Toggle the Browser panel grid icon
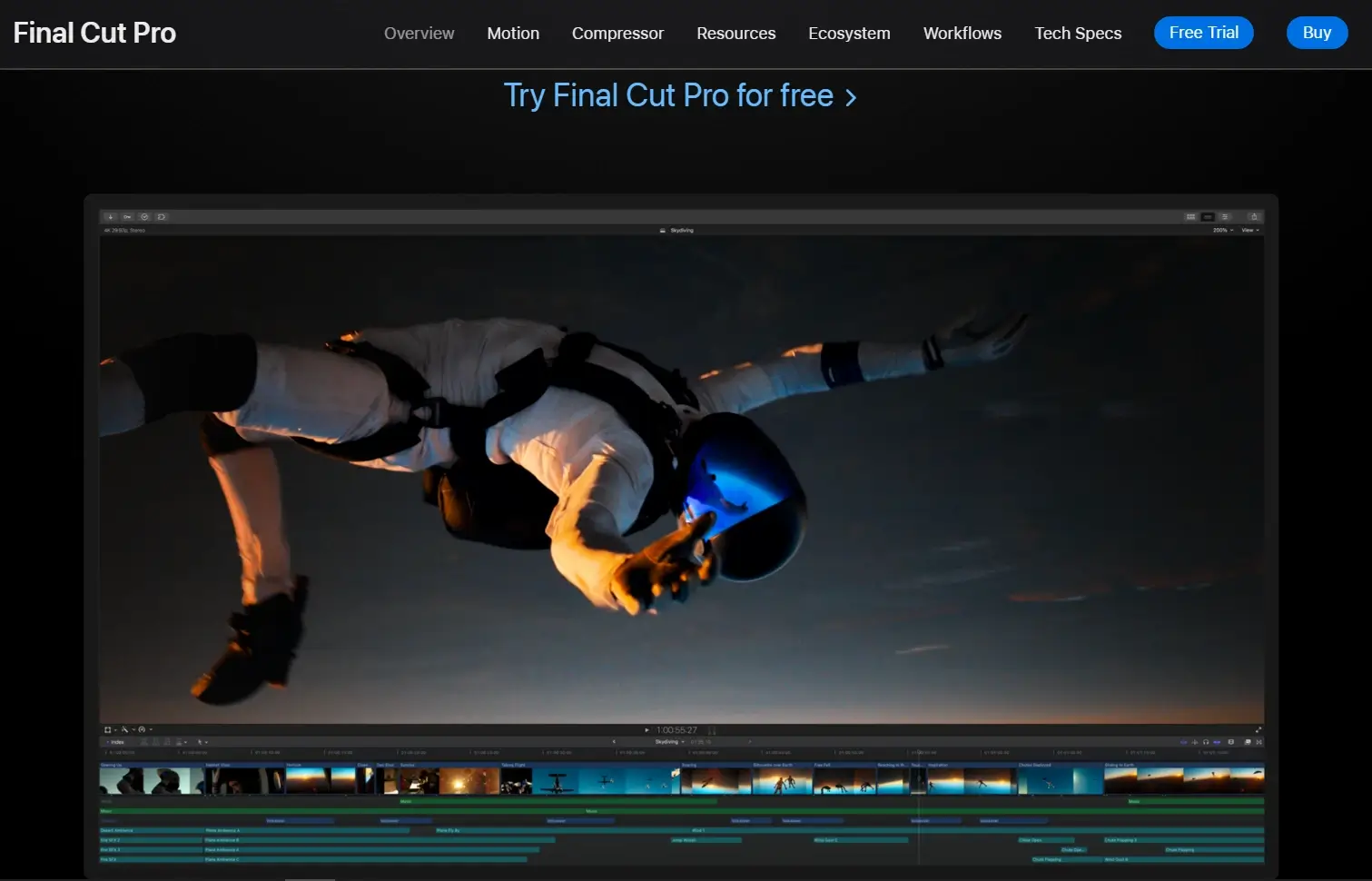Image resolution: width=1372 pixels, height=881 pixels. [x=1190, y=217]
